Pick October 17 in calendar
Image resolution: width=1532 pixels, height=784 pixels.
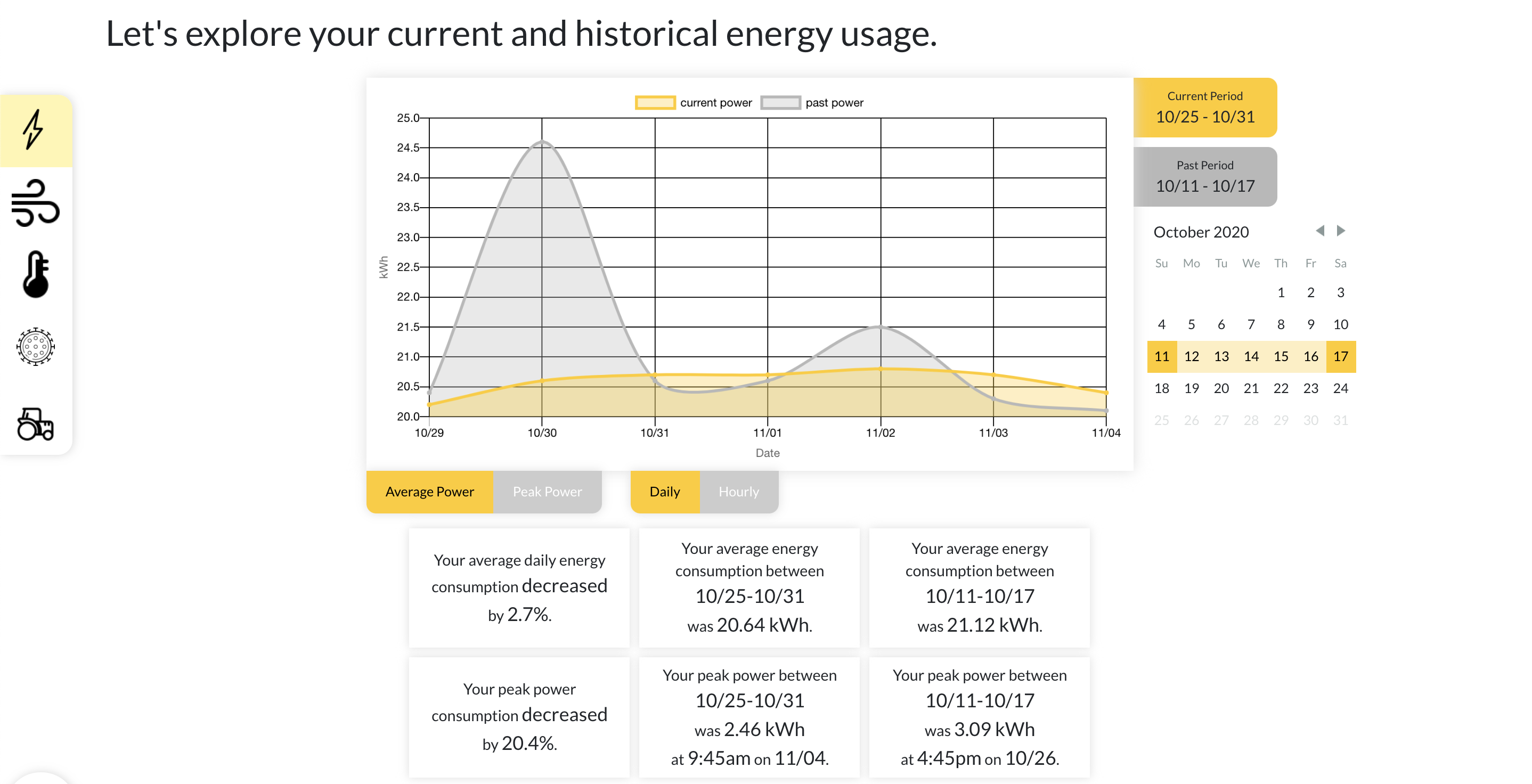click(x=1340, y=356)
